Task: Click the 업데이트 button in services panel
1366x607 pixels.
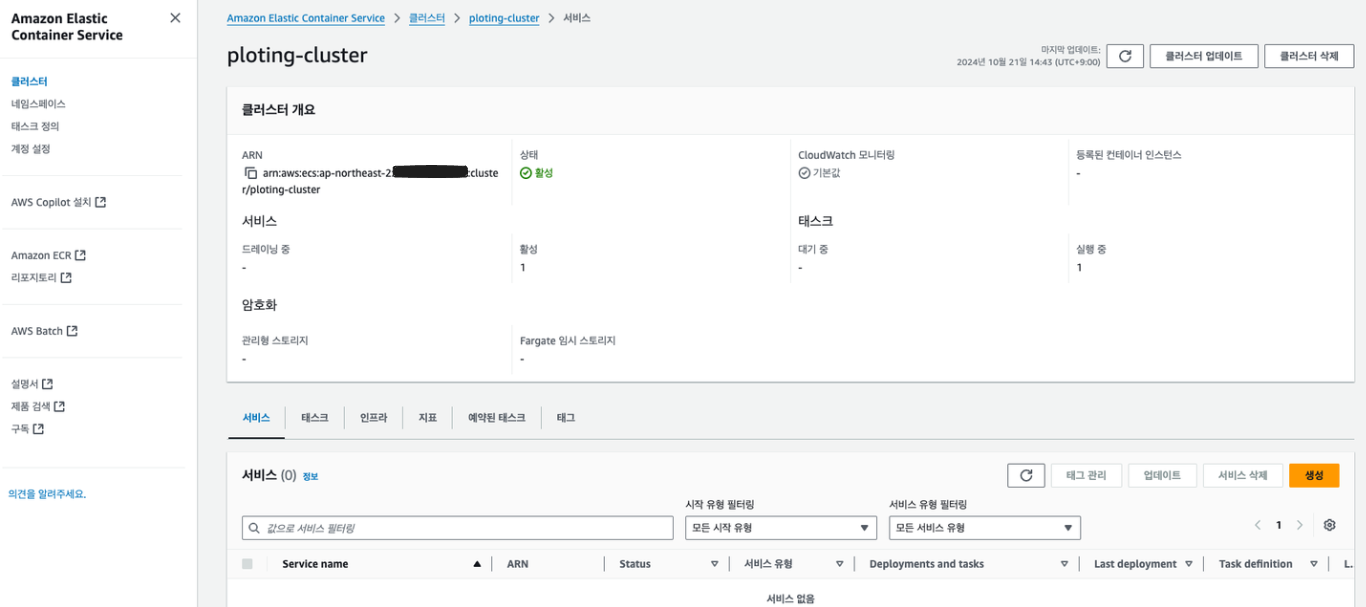Action: point(1162,476)
